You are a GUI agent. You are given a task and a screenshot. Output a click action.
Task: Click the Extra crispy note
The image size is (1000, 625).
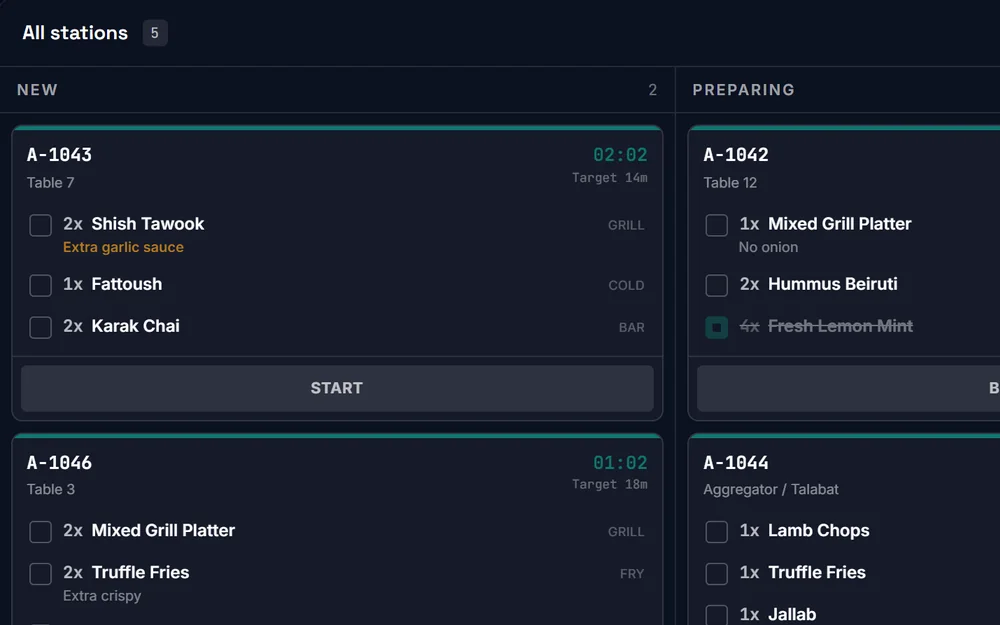pos(102,596)
